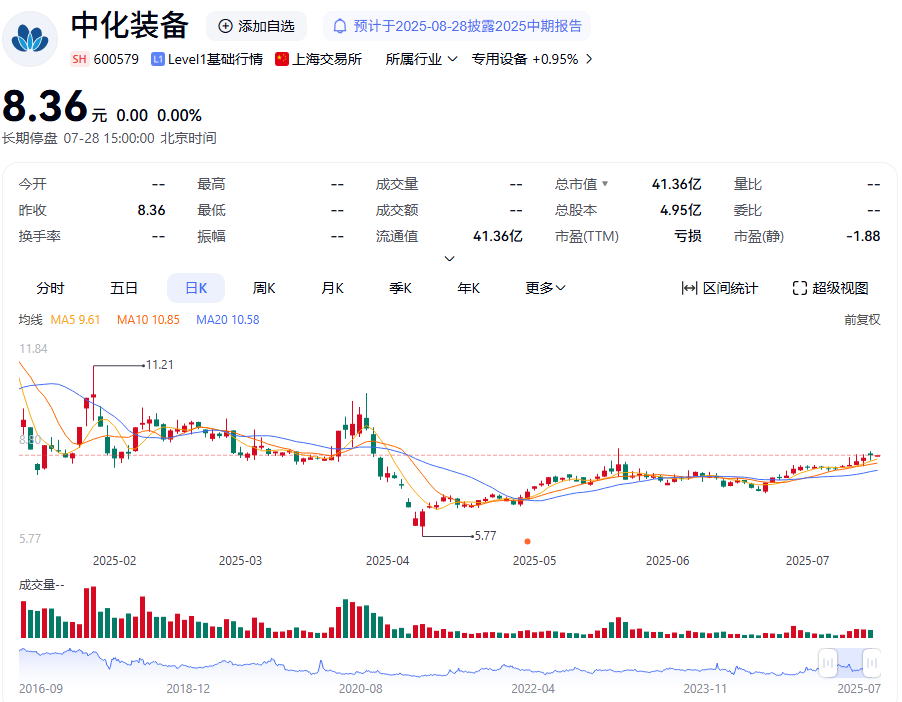The width and height of the screenshot is (902, 702).
Task: Open 专用设备 industry arrow
Action: [588, 59]
